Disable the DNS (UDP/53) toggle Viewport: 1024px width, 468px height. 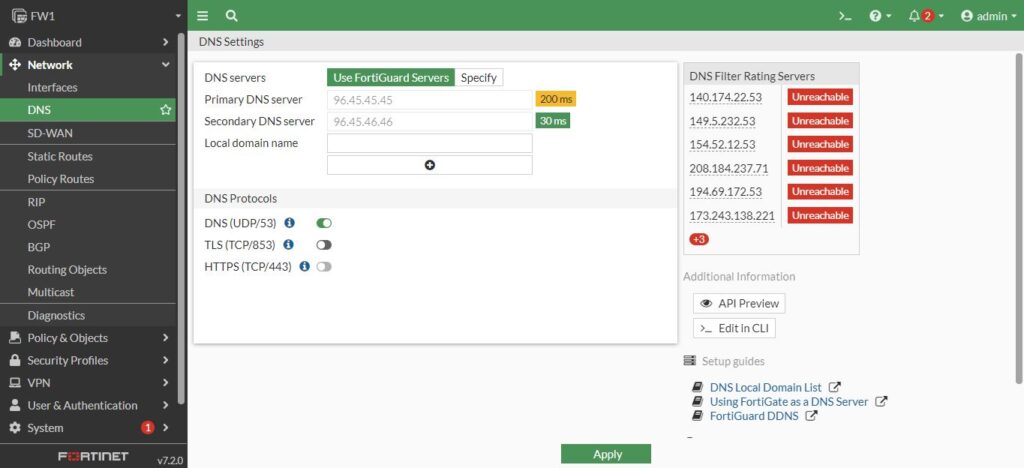click(x=324, y=223)
